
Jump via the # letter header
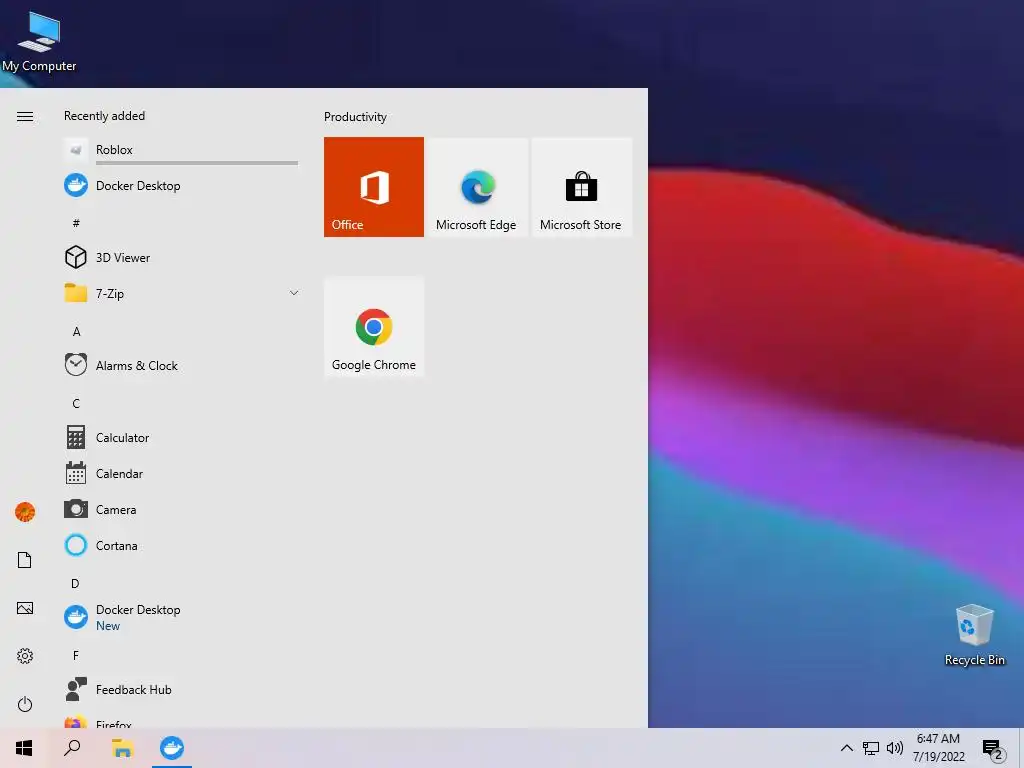click(76, 223)
